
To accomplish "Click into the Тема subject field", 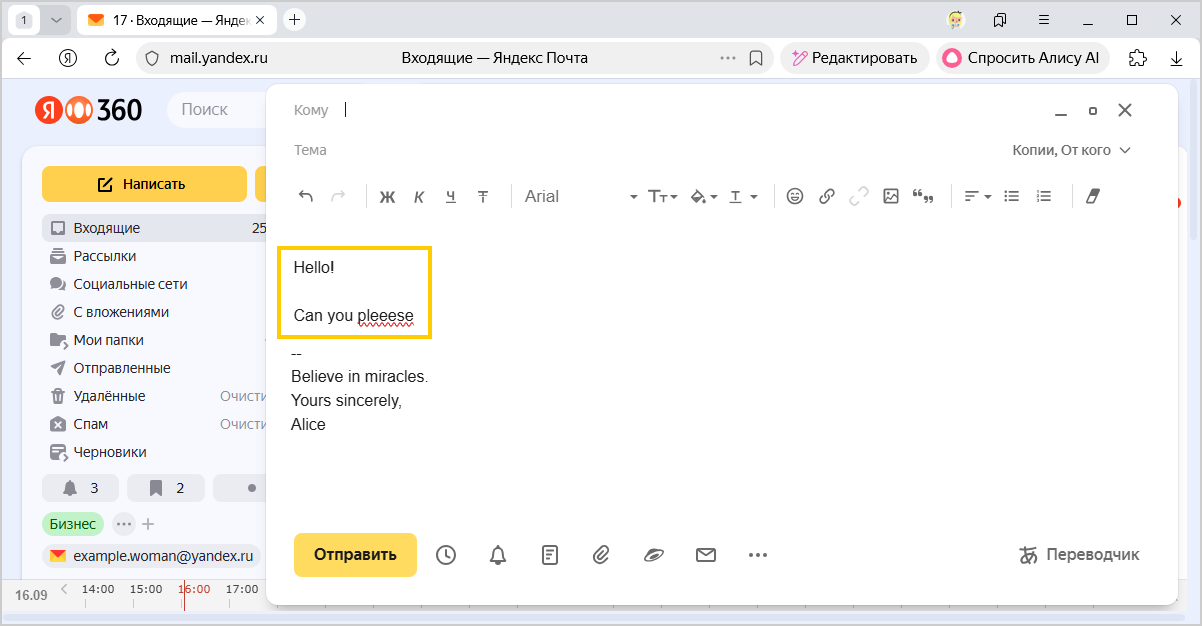I will point(600,150).
